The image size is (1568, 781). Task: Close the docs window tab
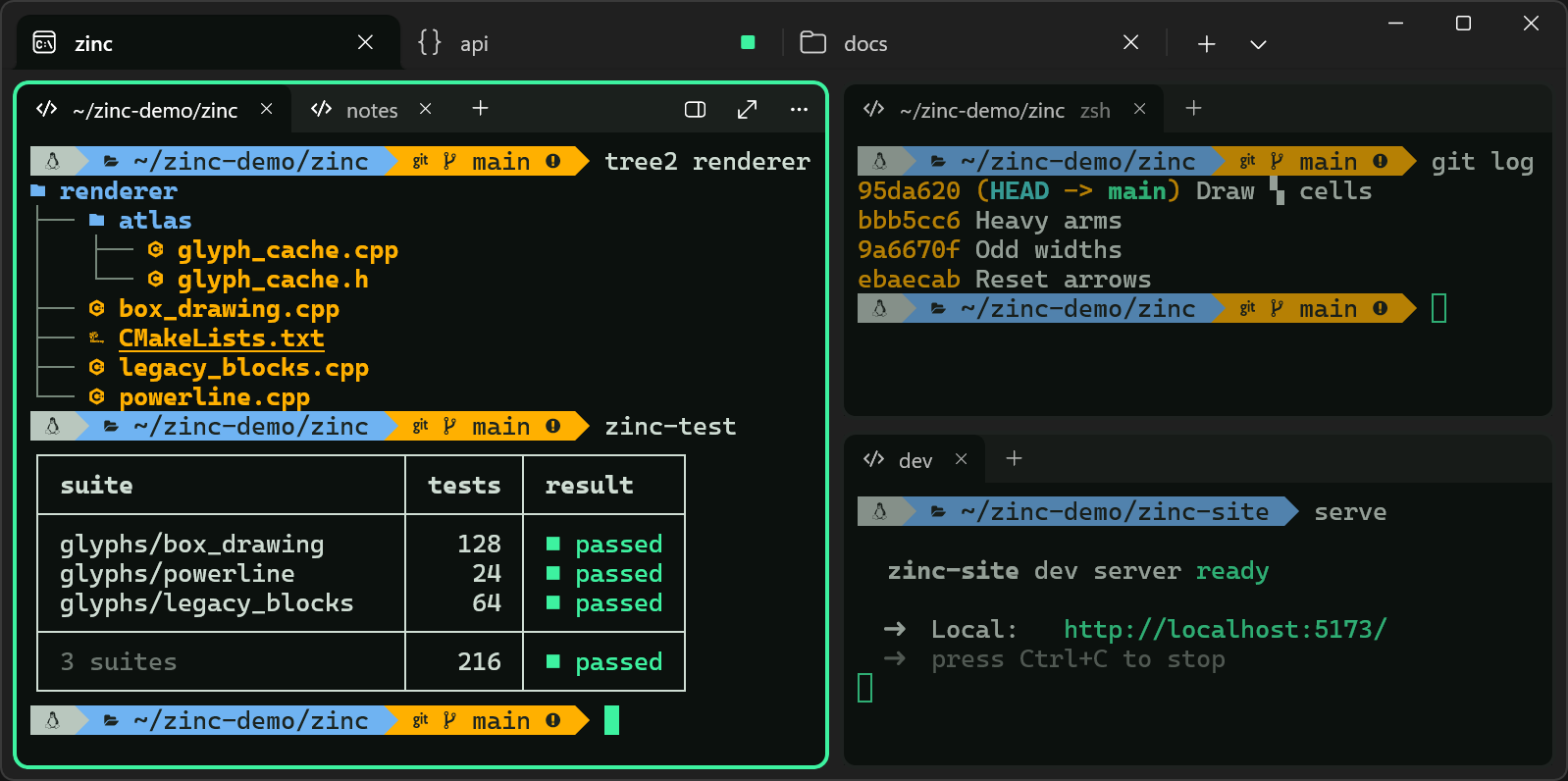pyautogui.click(x=1130, y=42)
